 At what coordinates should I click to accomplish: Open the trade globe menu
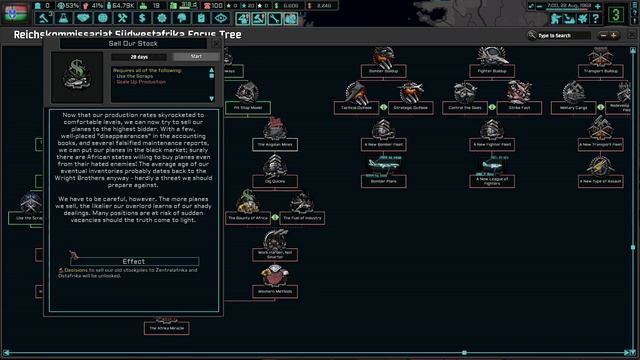pos(103,18)
